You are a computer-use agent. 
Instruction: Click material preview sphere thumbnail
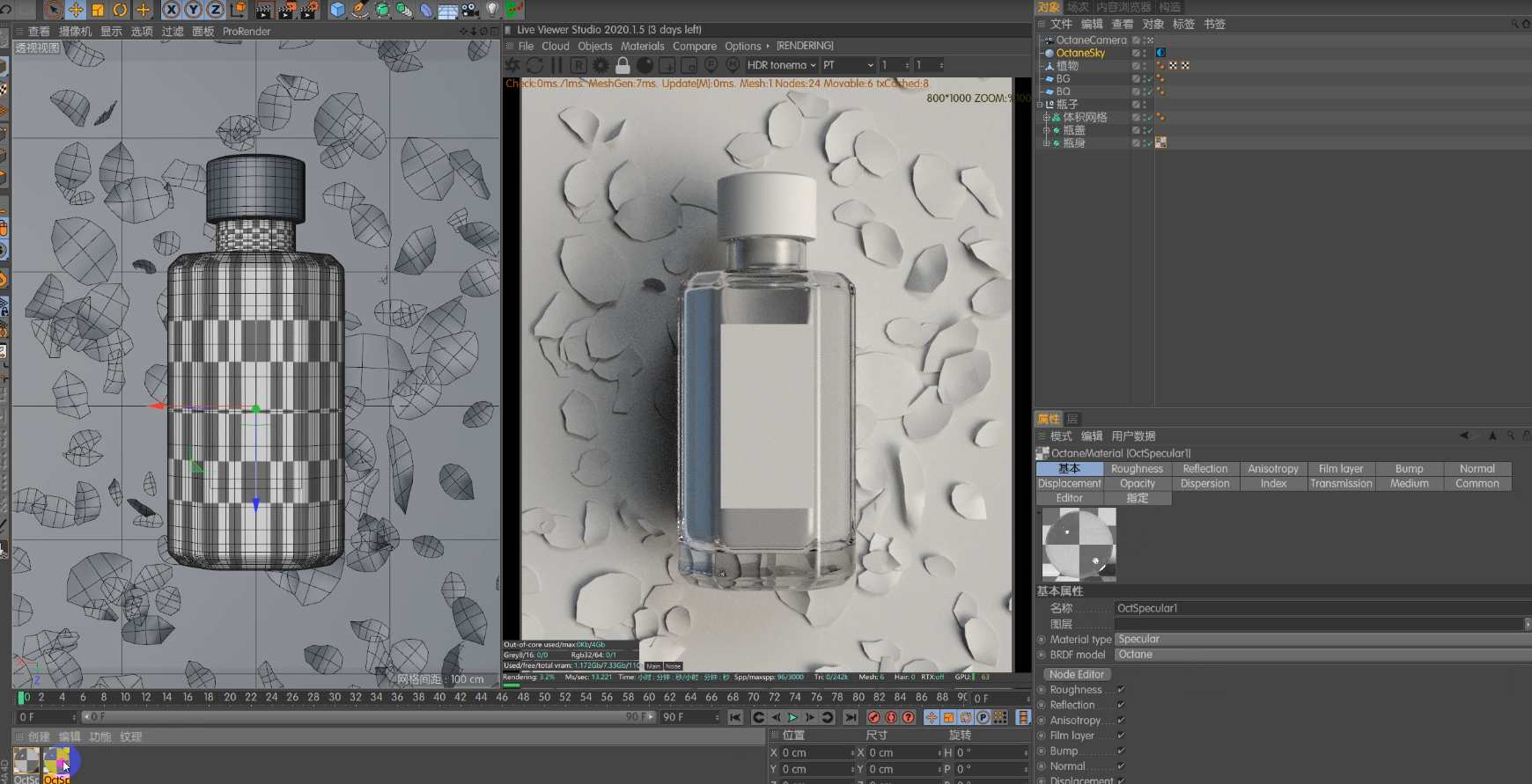pyautogui.click(x=1079, y=545)
